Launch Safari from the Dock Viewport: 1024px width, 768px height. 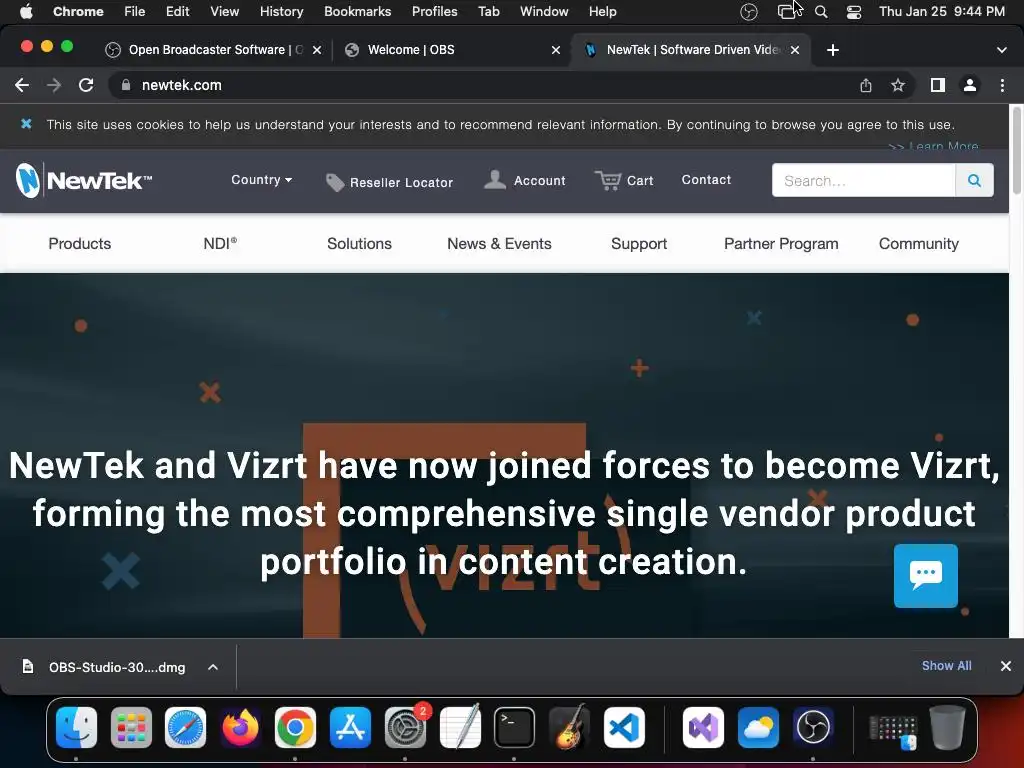tap(185, 727)
